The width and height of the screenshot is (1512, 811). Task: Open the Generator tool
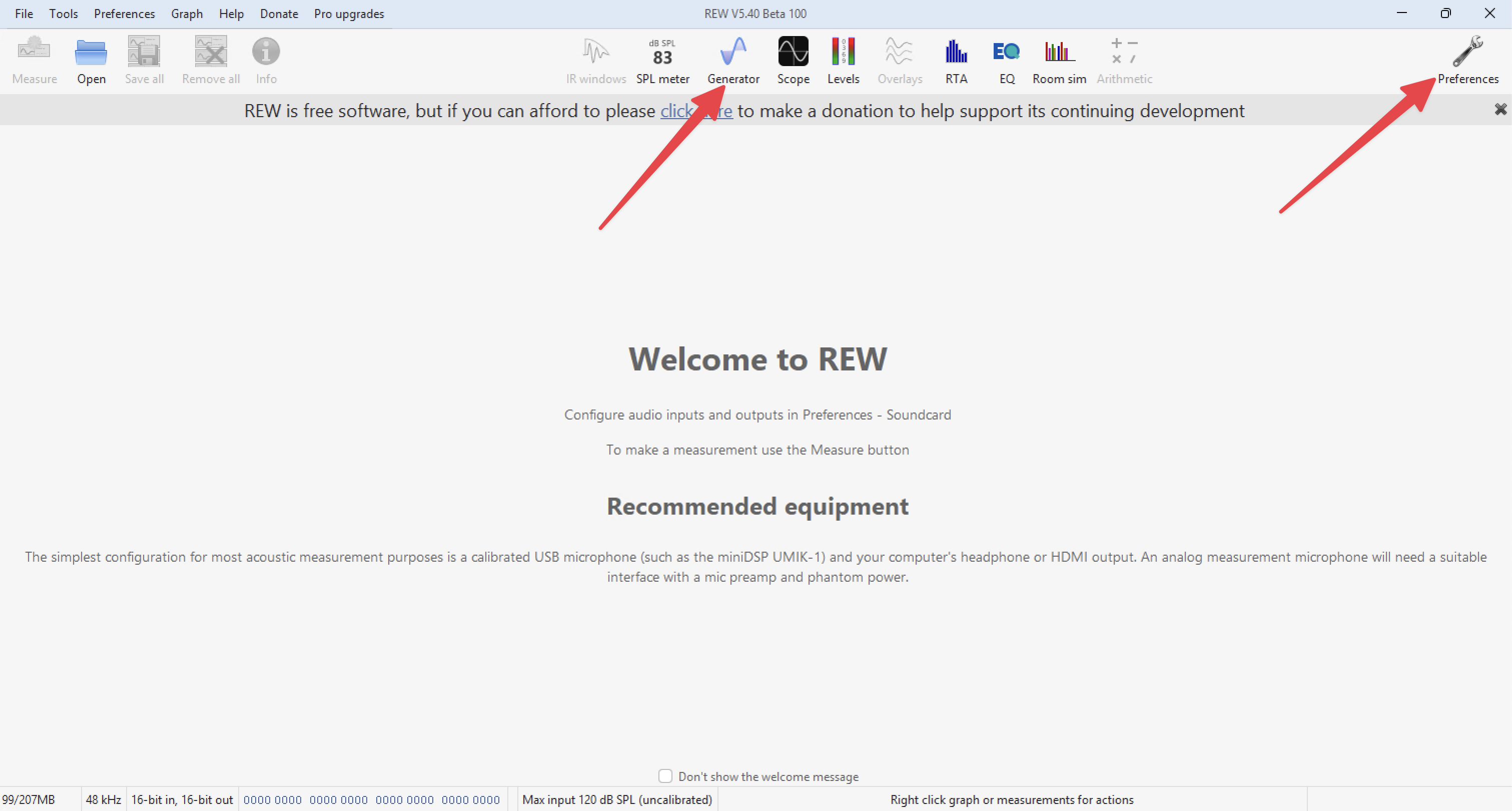click(x=733, y=59)
